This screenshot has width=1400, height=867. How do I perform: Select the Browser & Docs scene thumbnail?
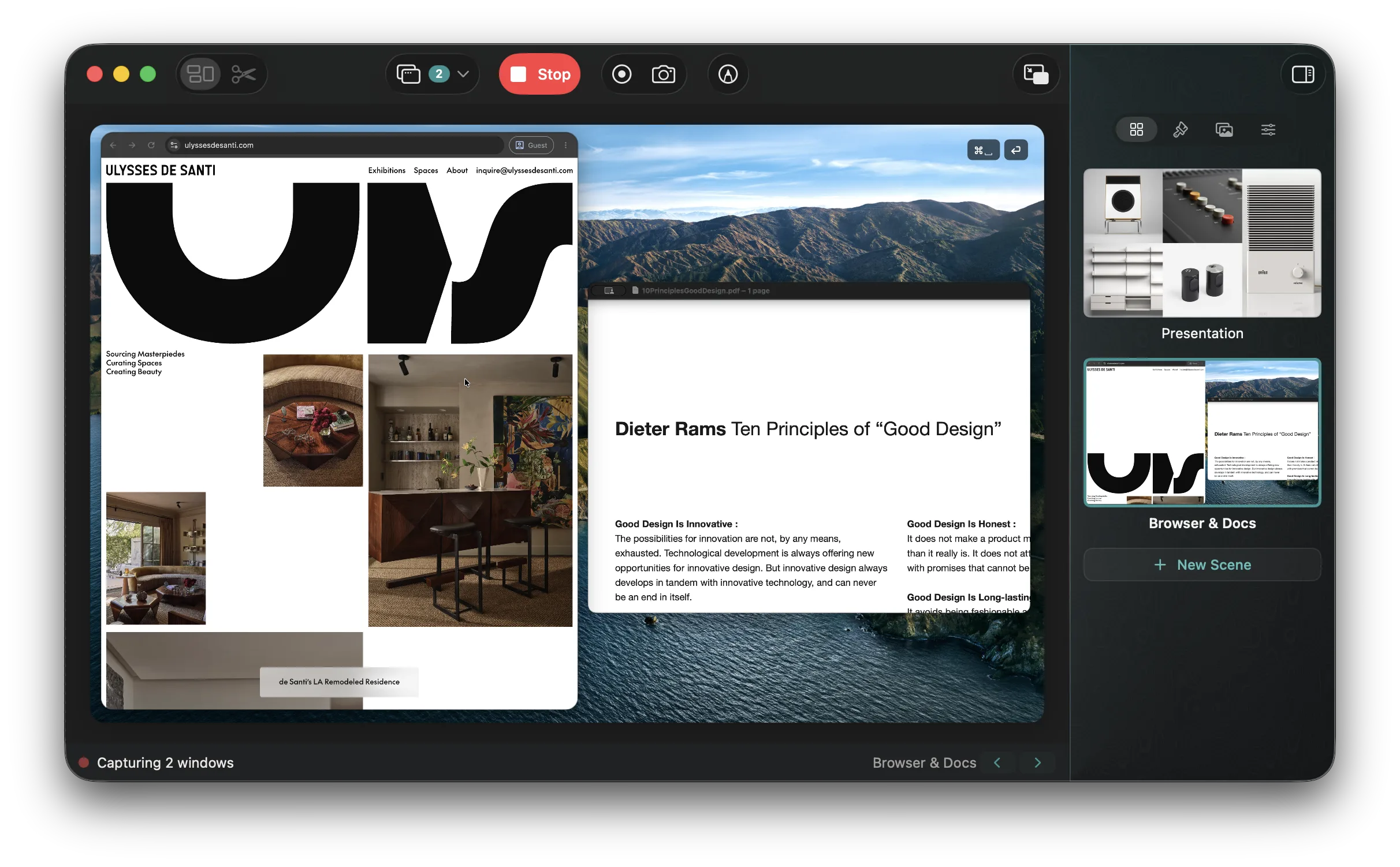pos(1202,432)
